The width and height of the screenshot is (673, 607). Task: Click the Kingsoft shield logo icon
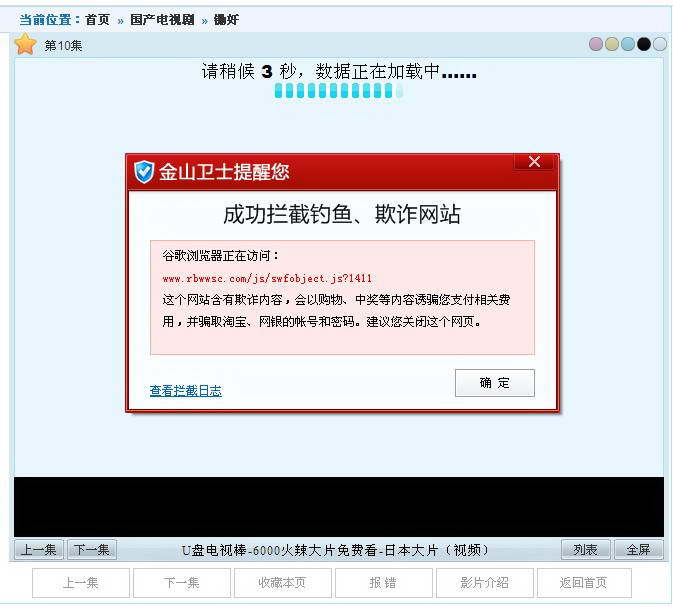pyautogui.click(x=145, y=172)
